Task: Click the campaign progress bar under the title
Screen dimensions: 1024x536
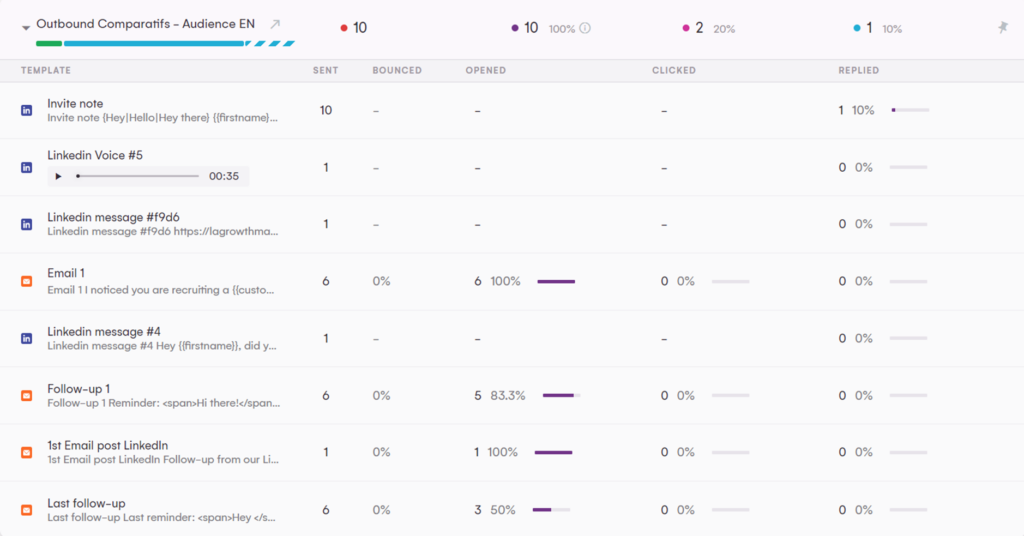Action: tap(165, 44)
